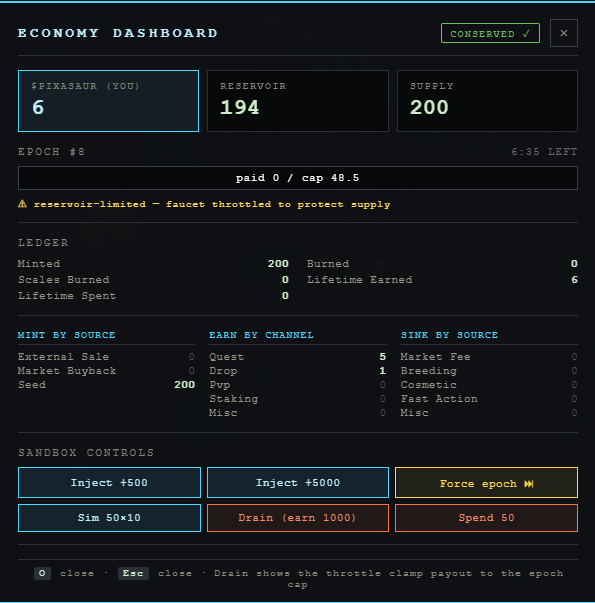The width and height of the screenshot is (595, 603).
Task: Click the 6:35 LEFT timer
Action: point(544,152)
